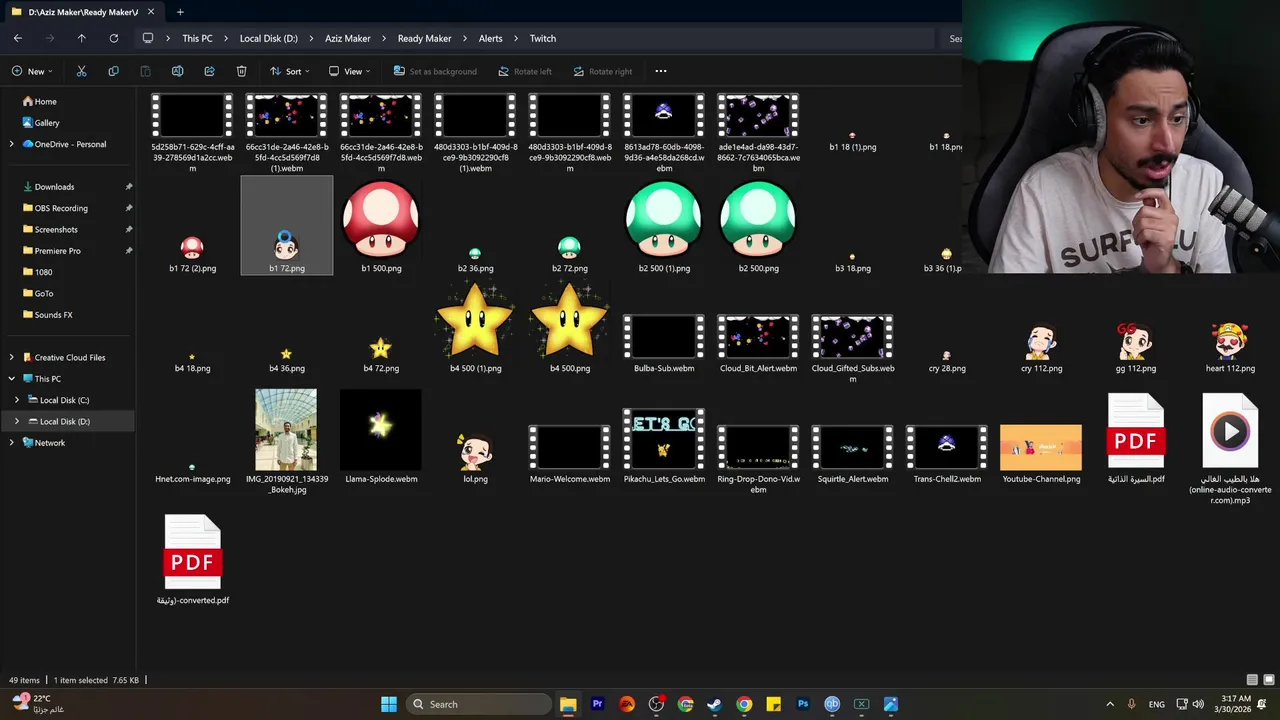Copy the selected file
1280x720 pixels.
113,71
